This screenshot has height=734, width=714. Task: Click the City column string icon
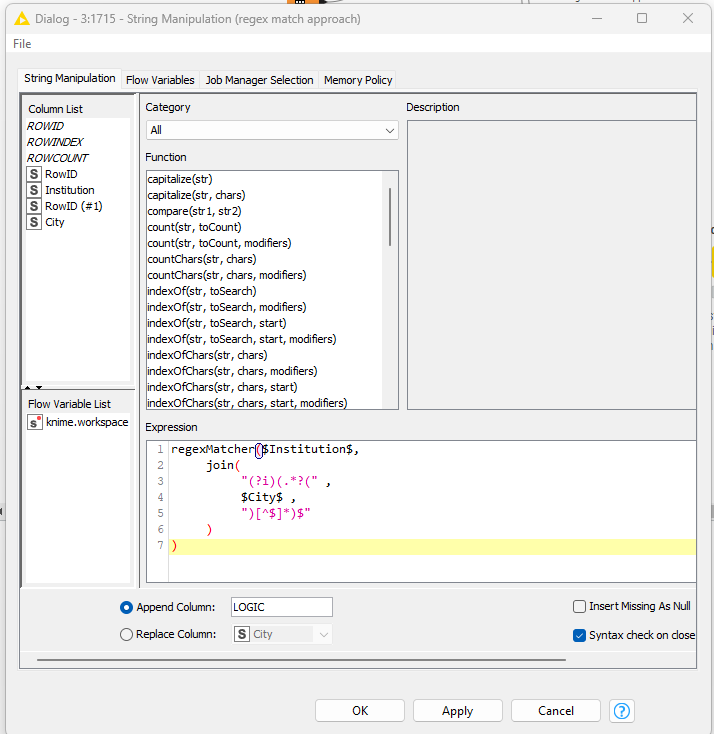[x=34, y=222]
